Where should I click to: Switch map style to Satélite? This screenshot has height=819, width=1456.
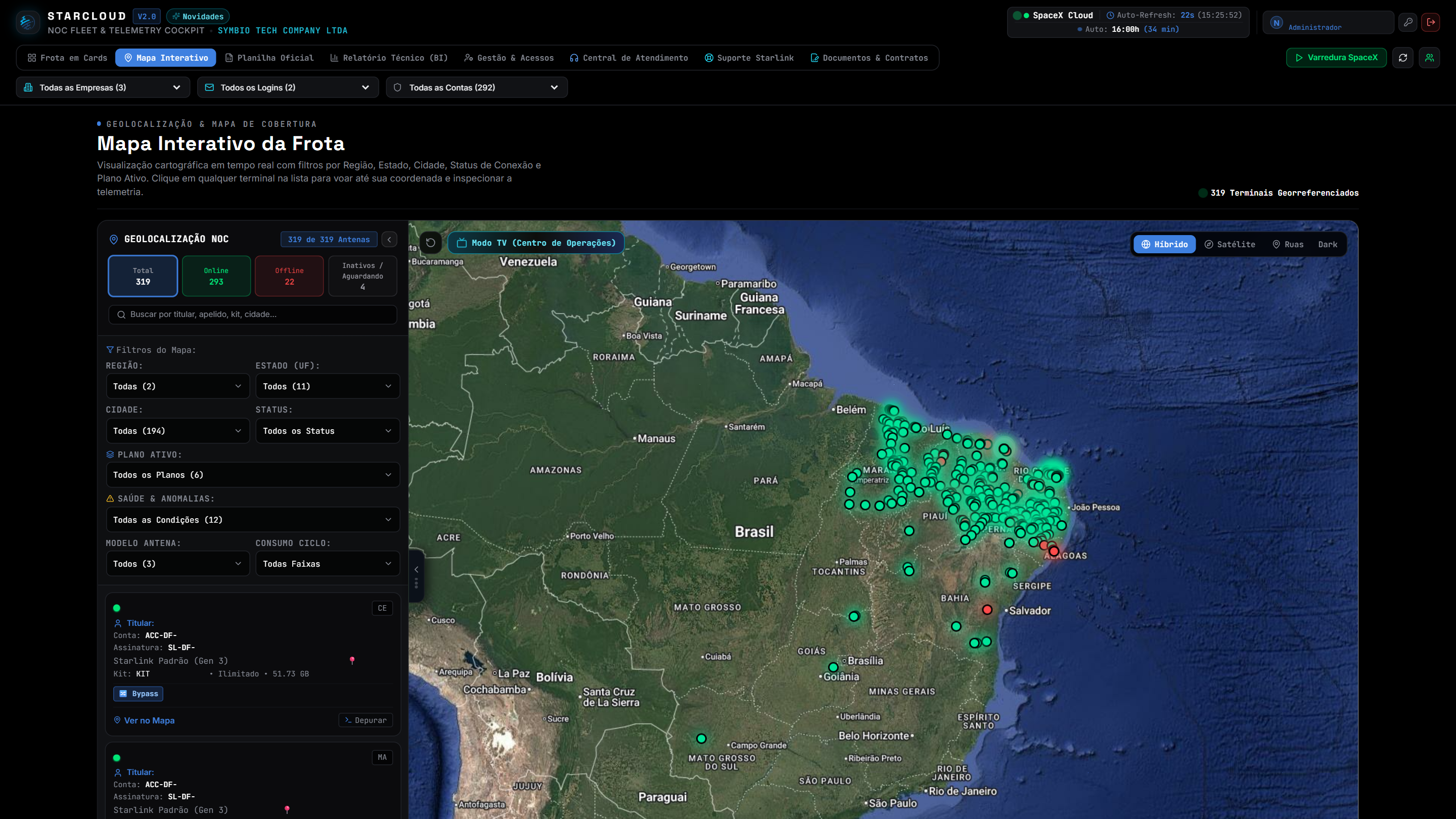[1230, 244]
